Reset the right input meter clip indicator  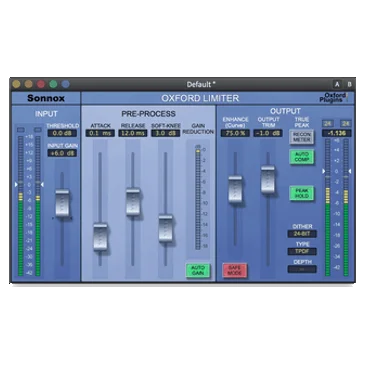click(x=38, y=129)
